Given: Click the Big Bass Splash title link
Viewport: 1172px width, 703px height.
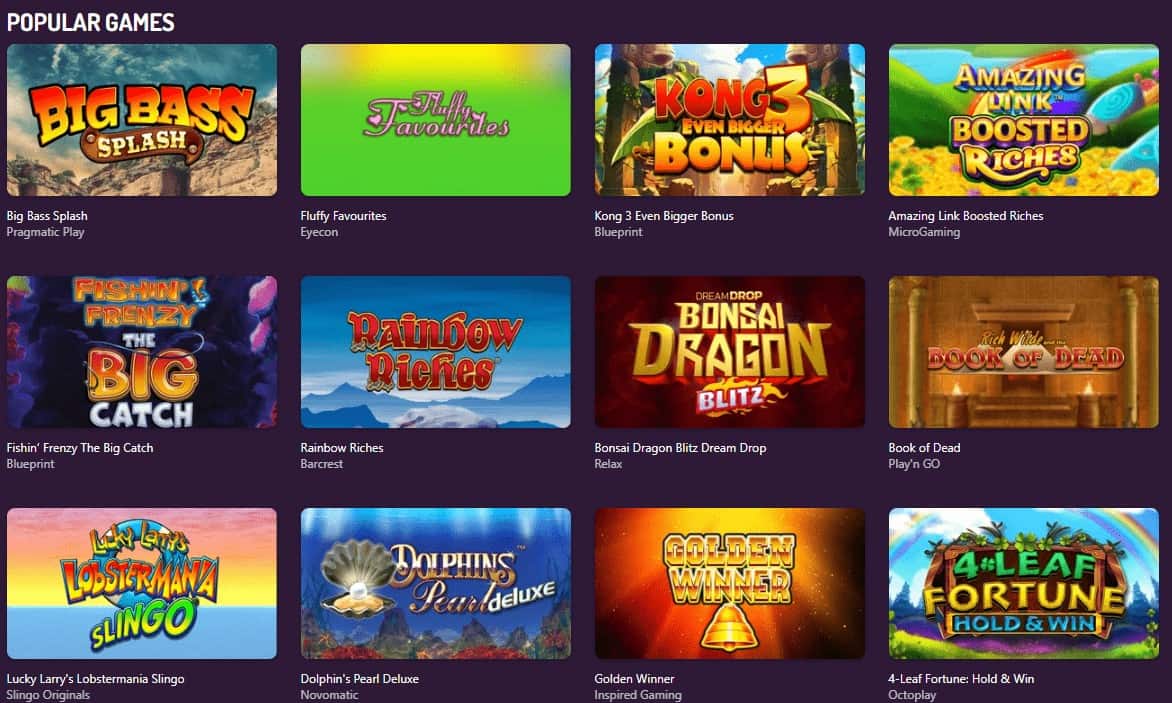Looking at the screenshot, I should click(x=47, y=216).
